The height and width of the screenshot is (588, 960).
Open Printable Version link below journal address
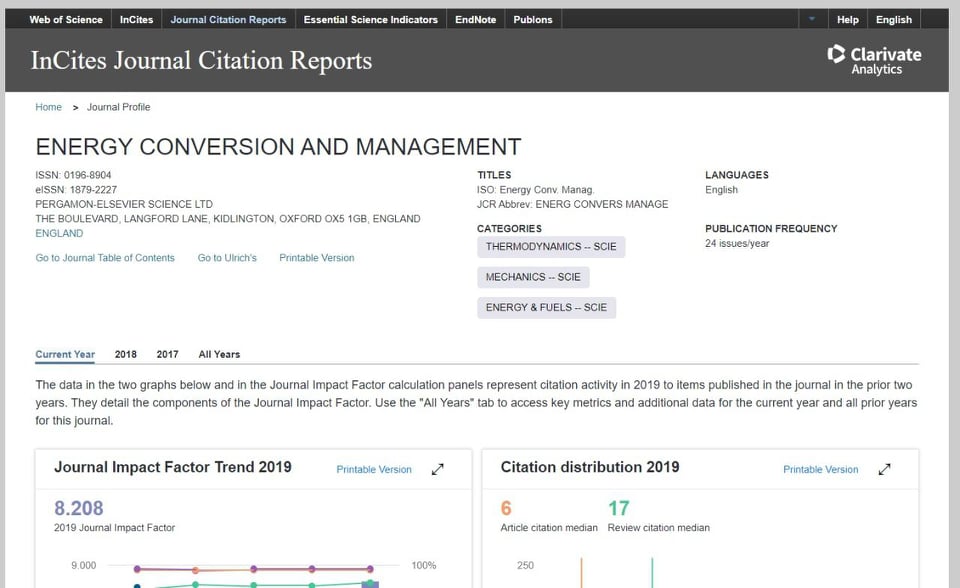coord(316,258)
